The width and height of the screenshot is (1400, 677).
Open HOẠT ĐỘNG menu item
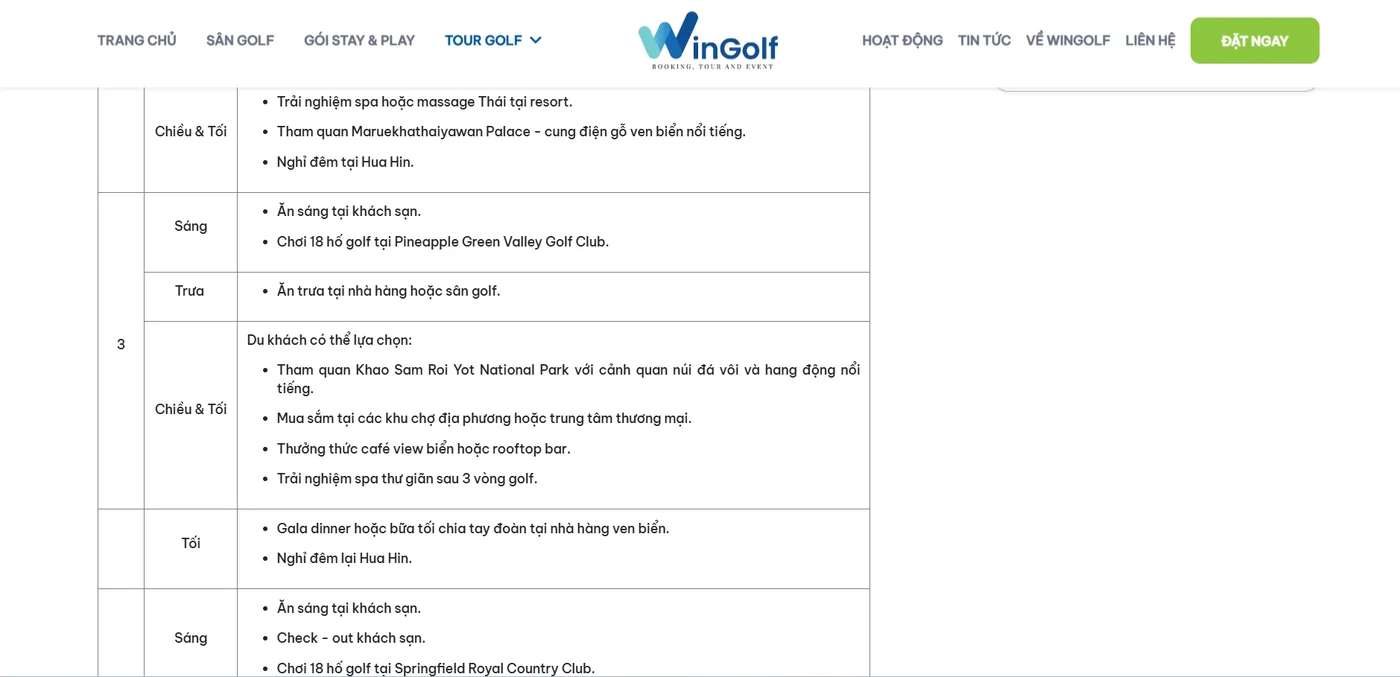[902, 40]
